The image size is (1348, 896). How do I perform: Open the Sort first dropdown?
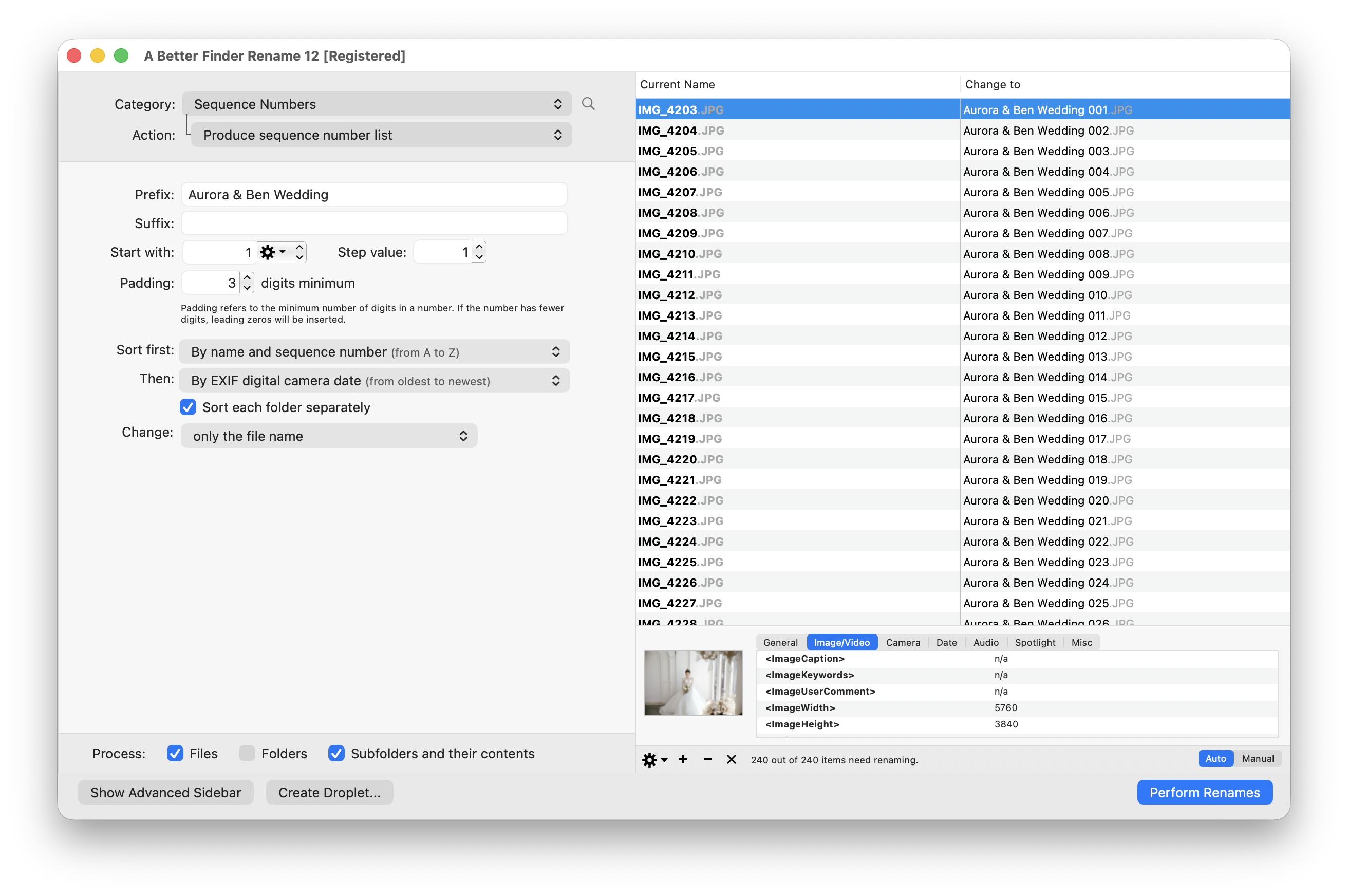(375, 351)
